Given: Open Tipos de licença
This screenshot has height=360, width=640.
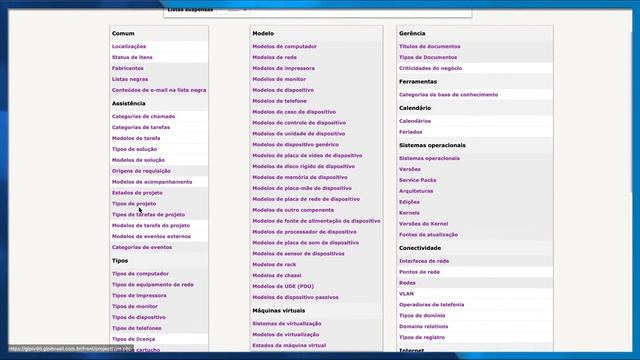Looking at the screenshot, I should coord(133,339).
